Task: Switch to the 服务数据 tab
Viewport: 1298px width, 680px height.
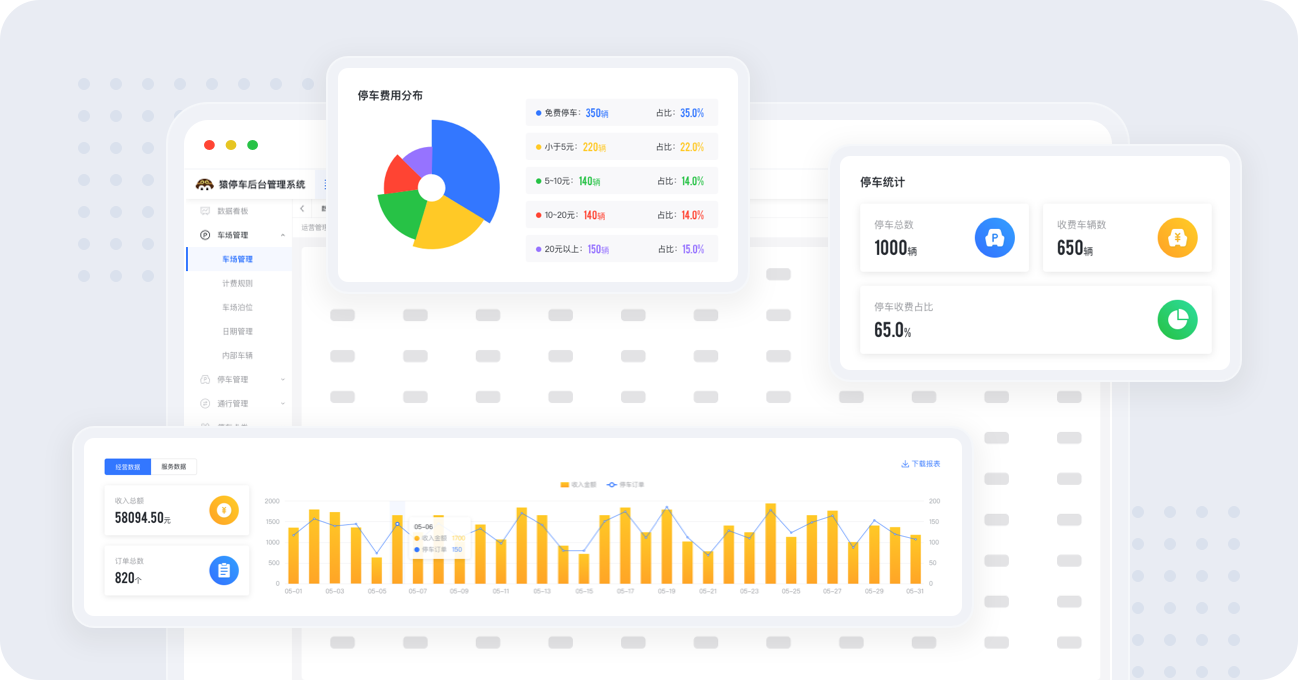Action: coord(174,467)
